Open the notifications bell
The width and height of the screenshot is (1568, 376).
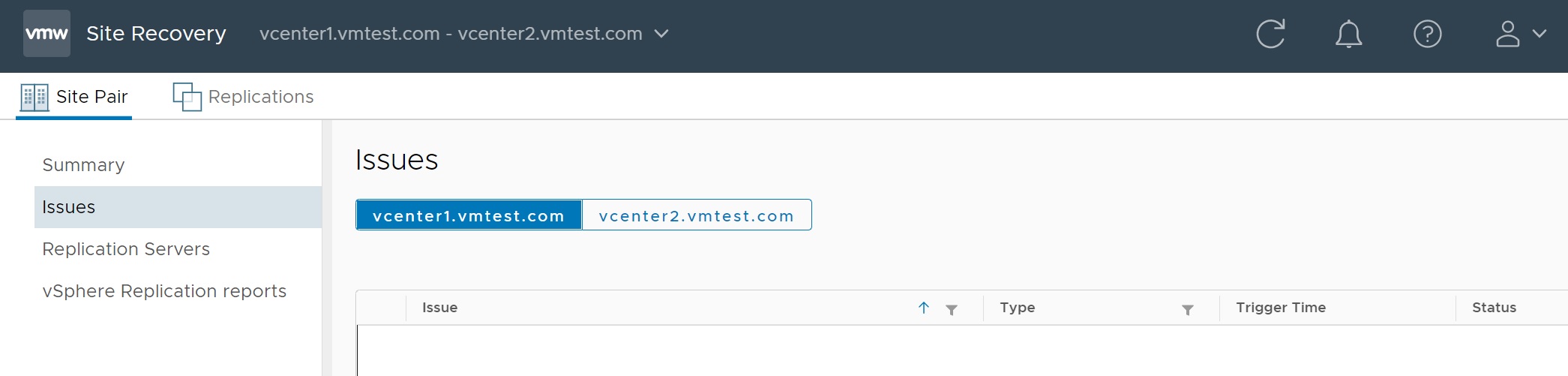(1348, 34)
